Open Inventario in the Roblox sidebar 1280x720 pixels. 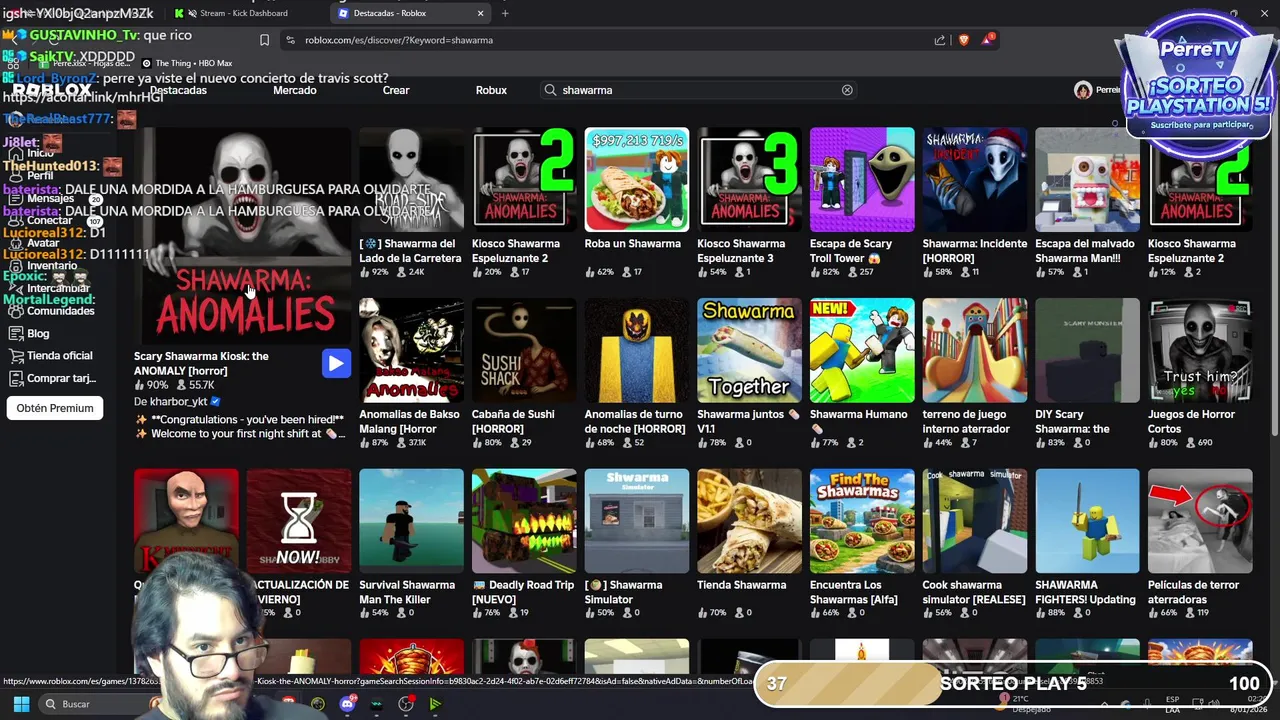click(x=52, y=265)
